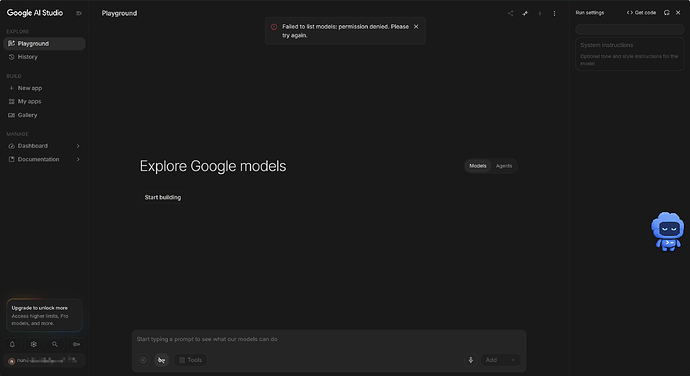Click the Run settings heading
Image resolution: width=690 pixels, height=376 pixels.
[590, 13]
